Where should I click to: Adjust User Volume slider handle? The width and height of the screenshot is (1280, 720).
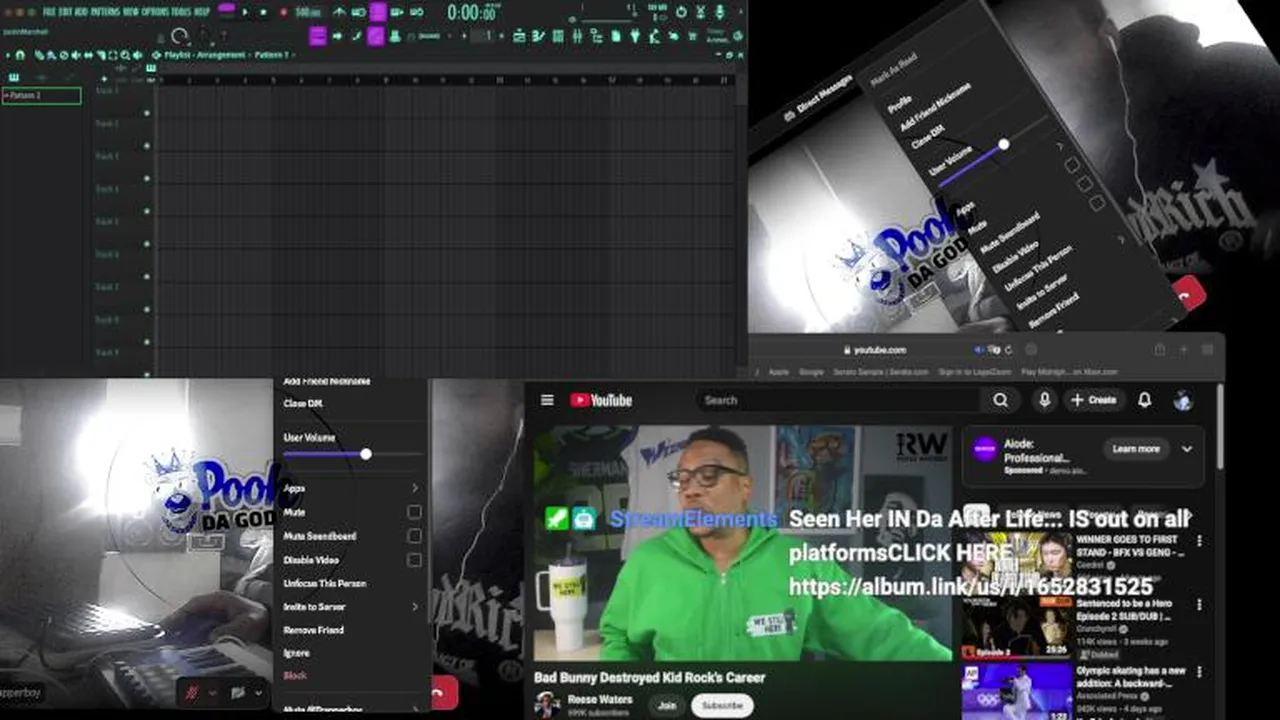point(366,454)
